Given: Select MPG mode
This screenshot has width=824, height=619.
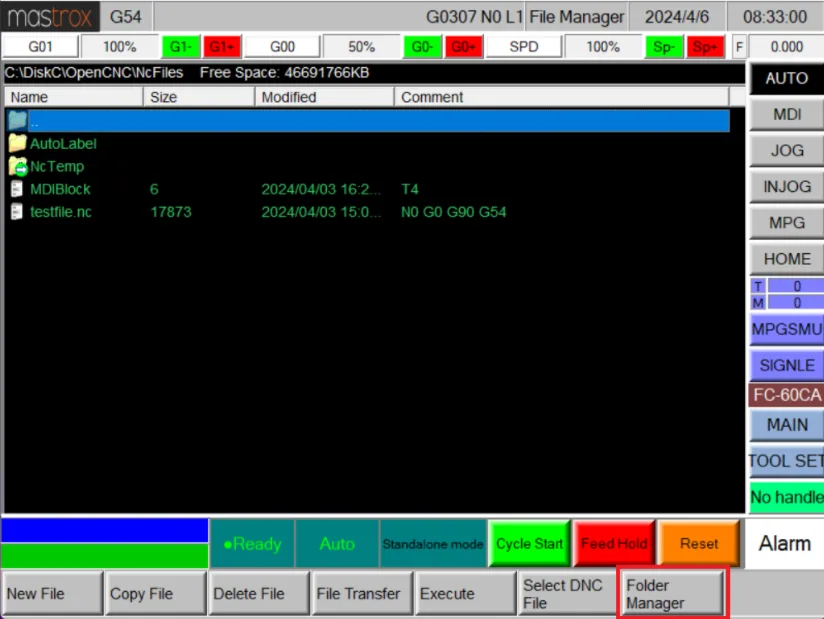Looking at the screenshot, I should point(786,223).
